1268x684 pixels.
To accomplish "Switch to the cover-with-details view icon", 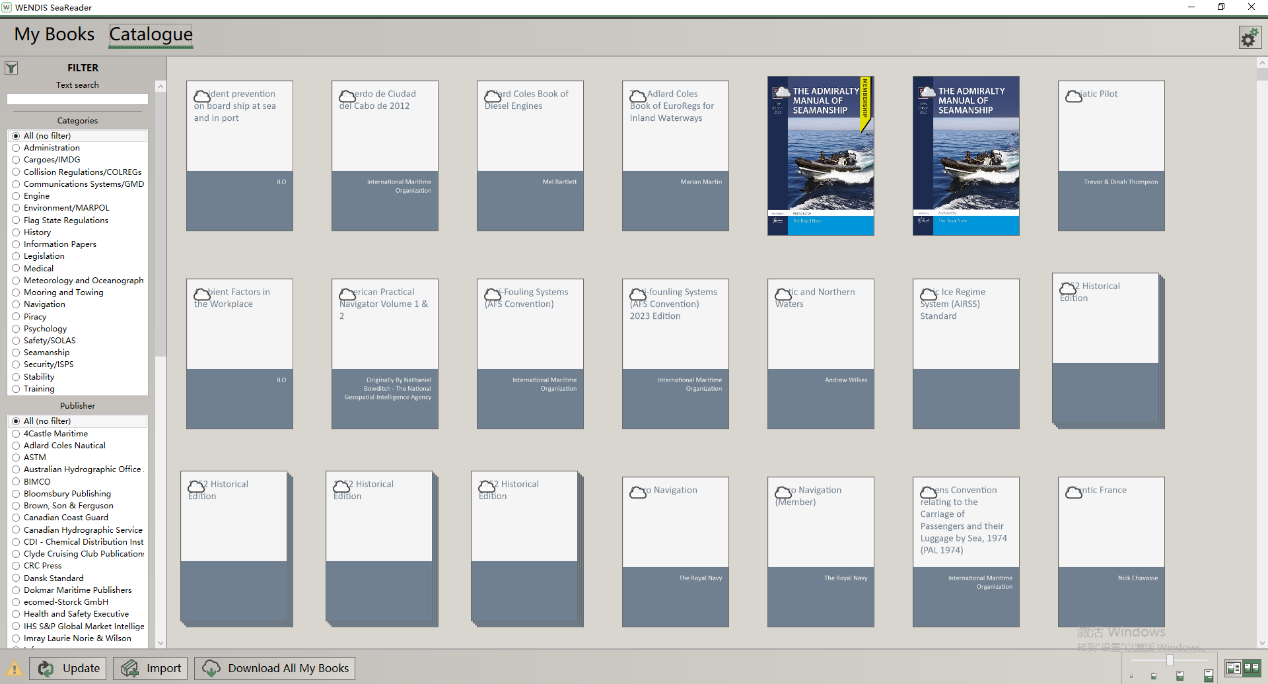I will pos(1233,668).
